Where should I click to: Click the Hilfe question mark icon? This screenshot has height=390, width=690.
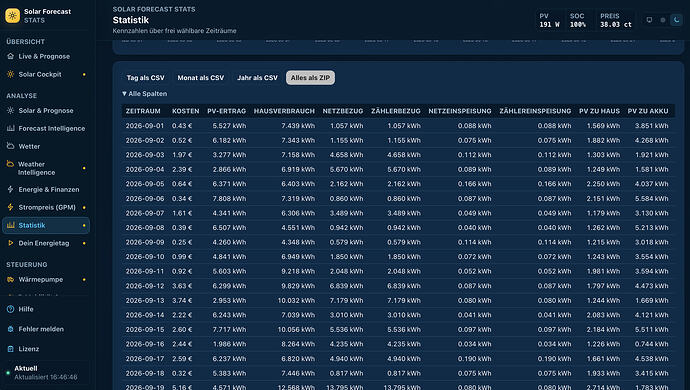[x=11, y=309]
